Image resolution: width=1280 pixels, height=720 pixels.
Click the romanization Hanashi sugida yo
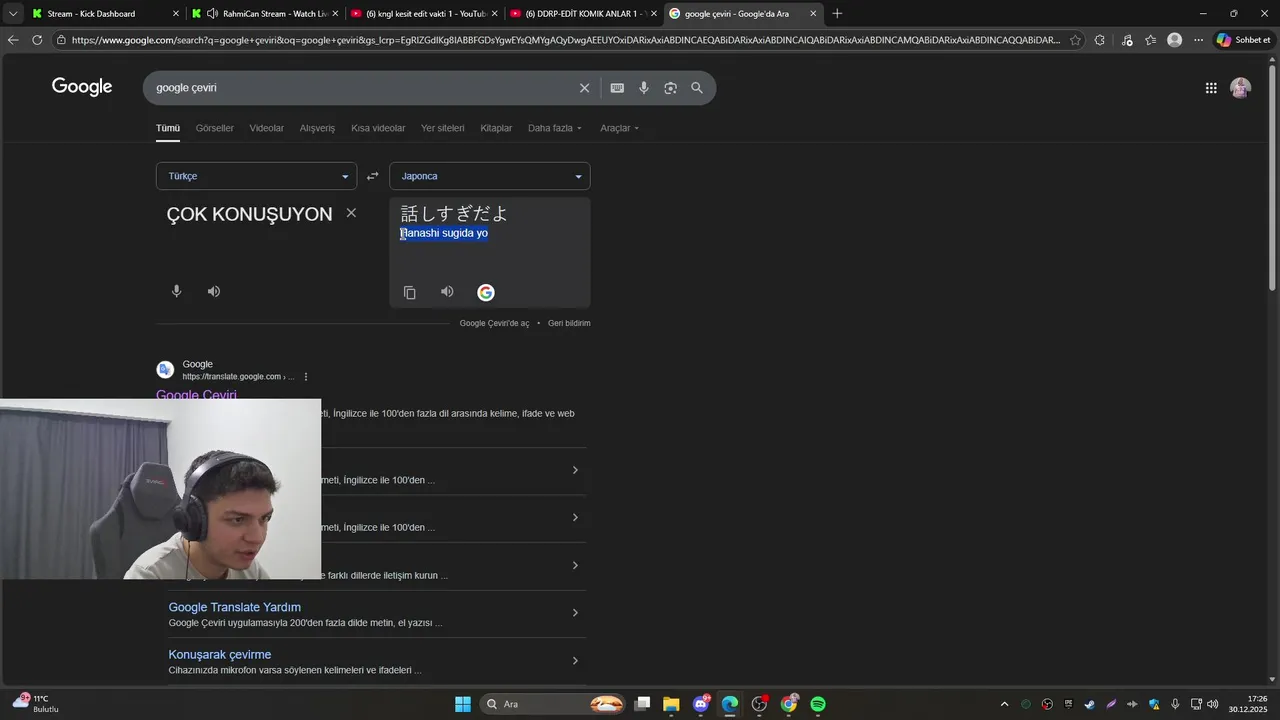coord(444,233)
